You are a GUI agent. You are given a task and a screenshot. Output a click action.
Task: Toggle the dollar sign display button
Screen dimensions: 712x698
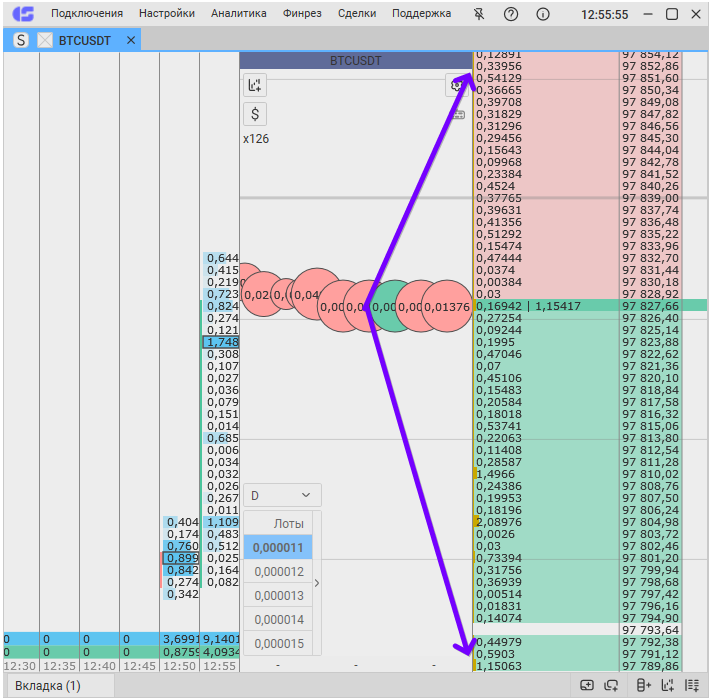tap(255, 113)
